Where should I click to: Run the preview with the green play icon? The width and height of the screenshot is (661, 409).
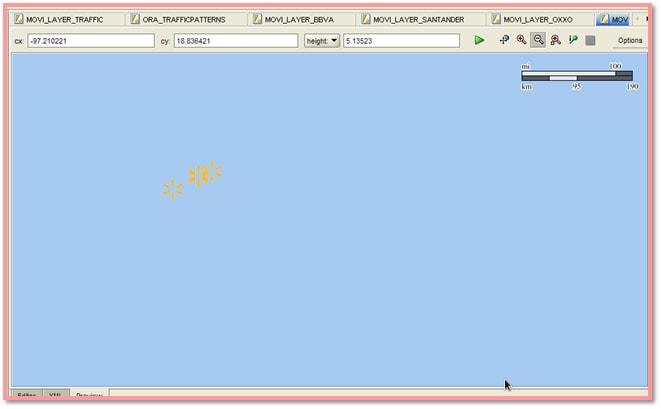[479, 40]
